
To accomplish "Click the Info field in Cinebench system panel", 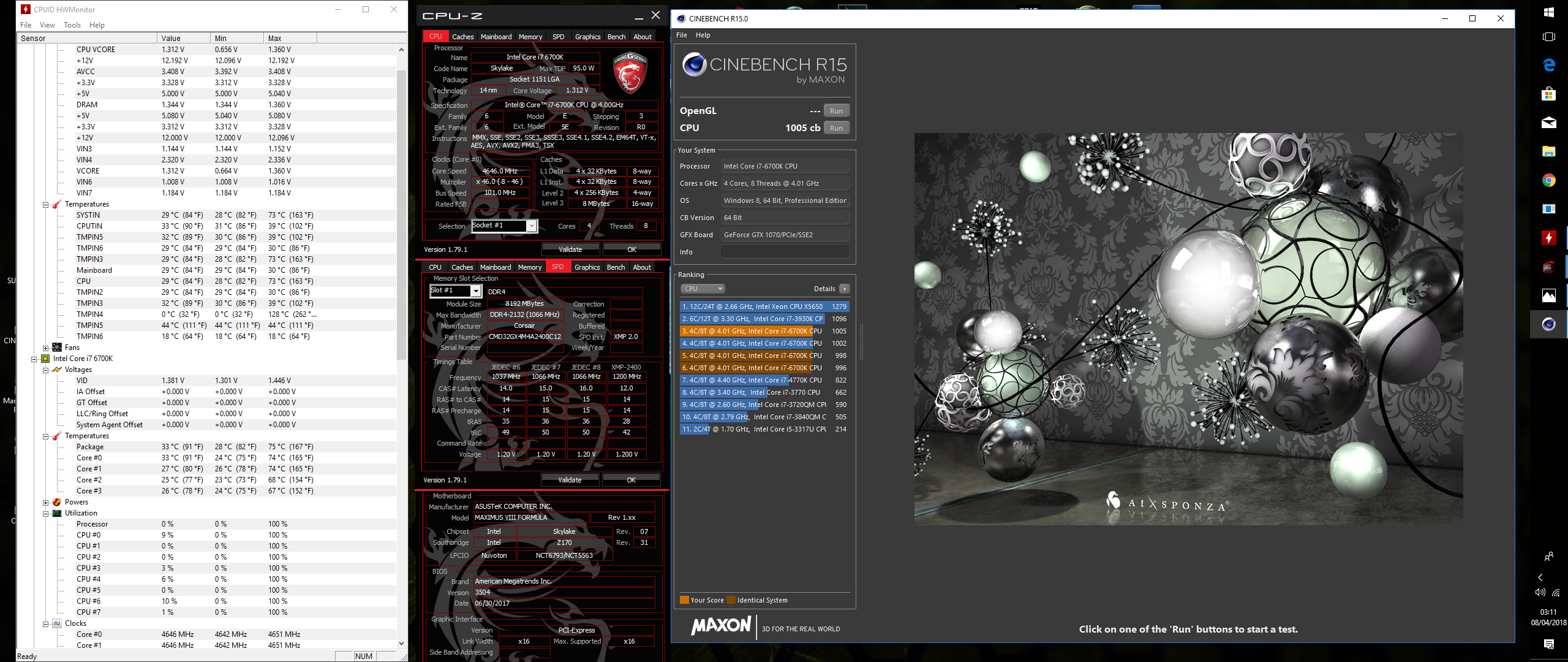I will [785, 252].
